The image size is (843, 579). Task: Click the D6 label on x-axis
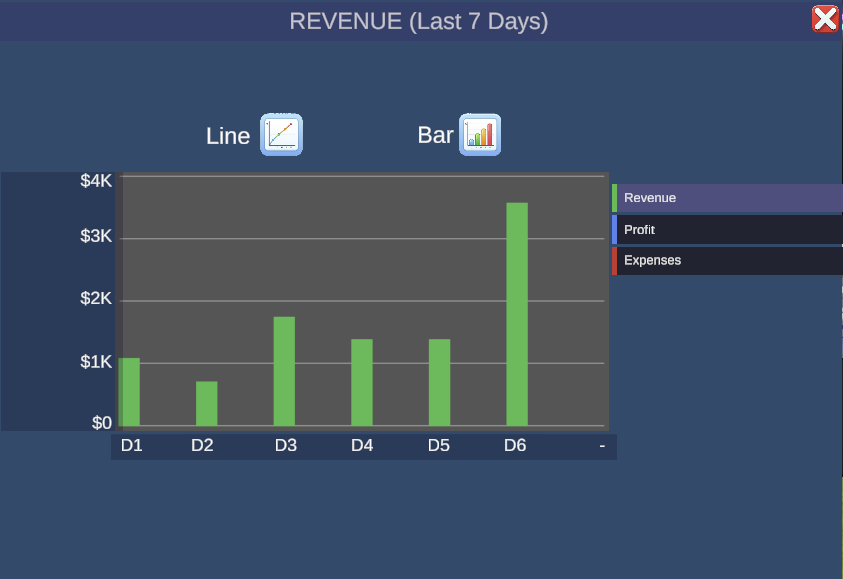(x=515, y=446)
